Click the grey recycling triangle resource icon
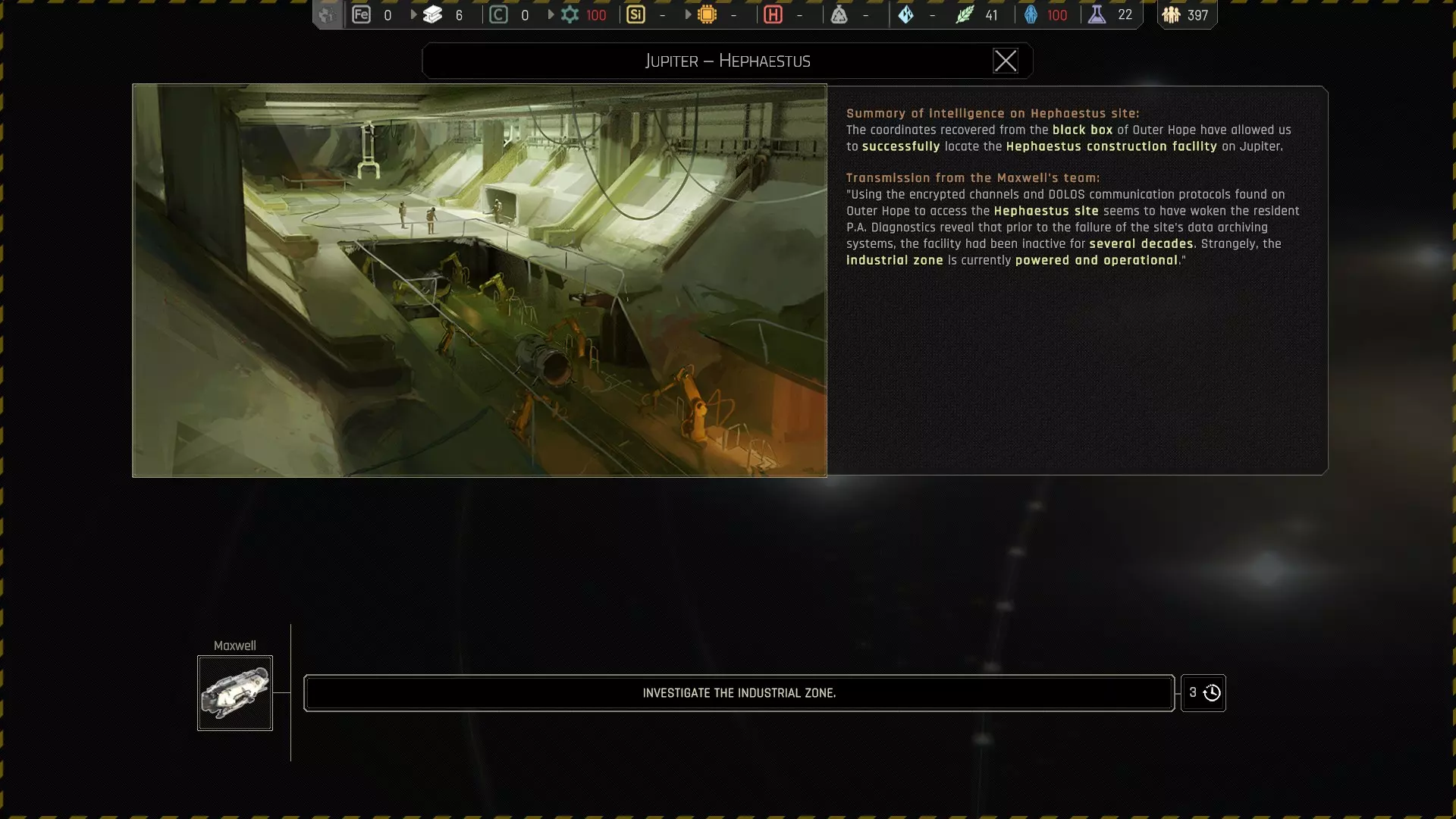This screenshot has width=1456, height=819. pos(839,14)
